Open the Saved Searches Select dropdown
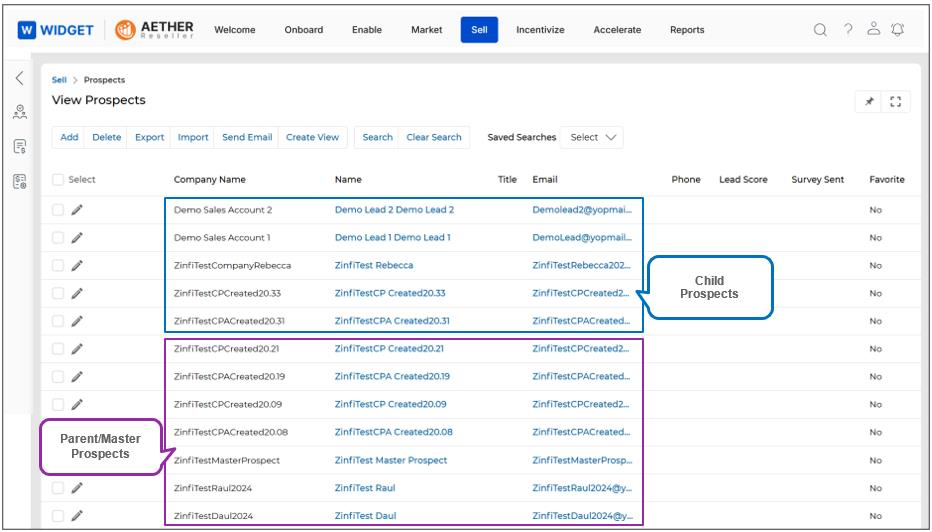This screenshot has height=532, width=932. pyautogui.click(x=592, y=137)
